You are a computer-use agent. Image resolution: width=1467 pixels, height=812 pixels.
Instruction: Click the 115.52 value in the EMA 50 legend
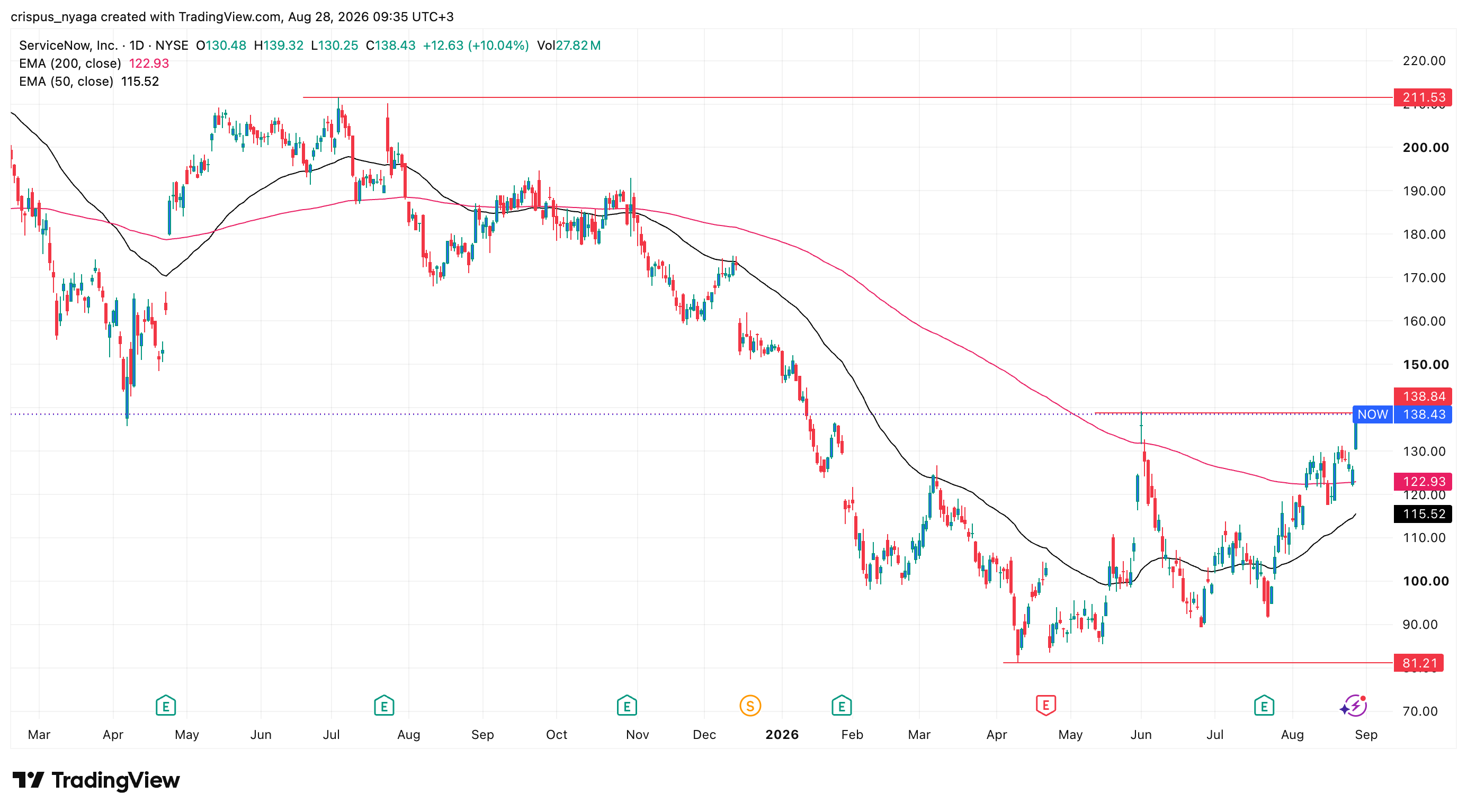pyautogui.click(x=140, y=82)
